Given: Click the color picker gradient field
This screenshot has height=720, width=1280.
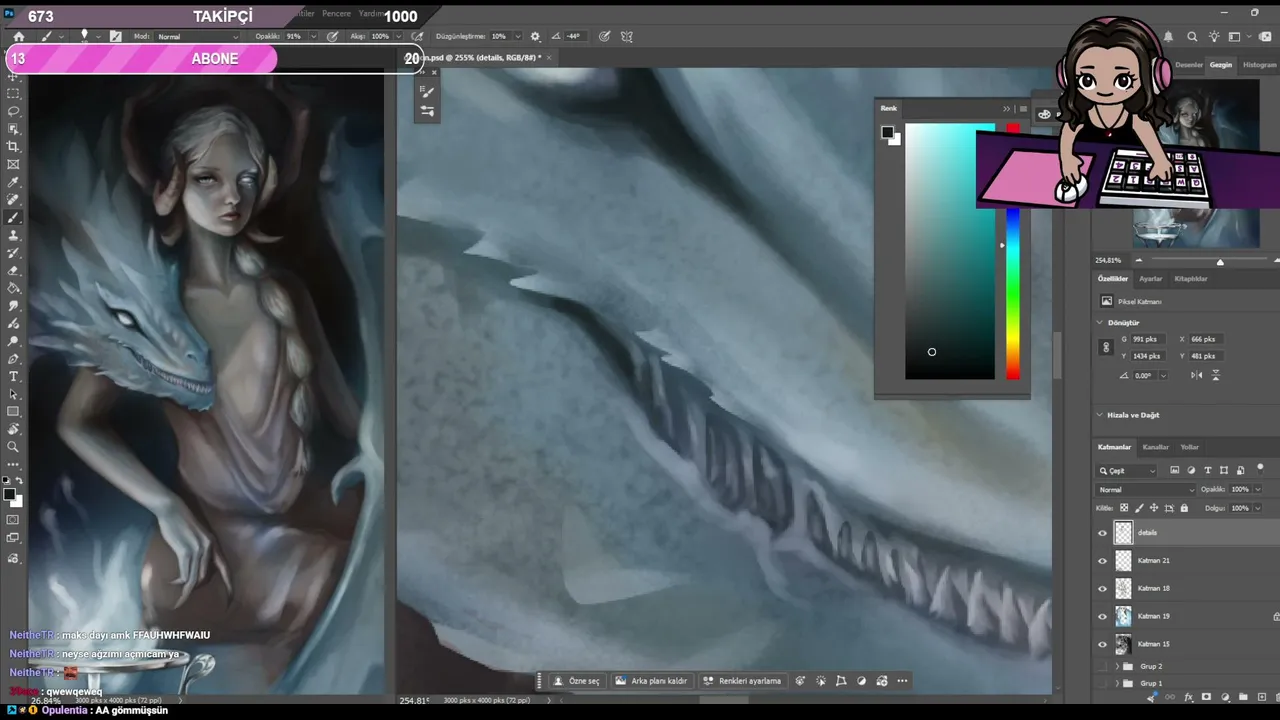Looking at the screenshot, I should click(950, 251).
